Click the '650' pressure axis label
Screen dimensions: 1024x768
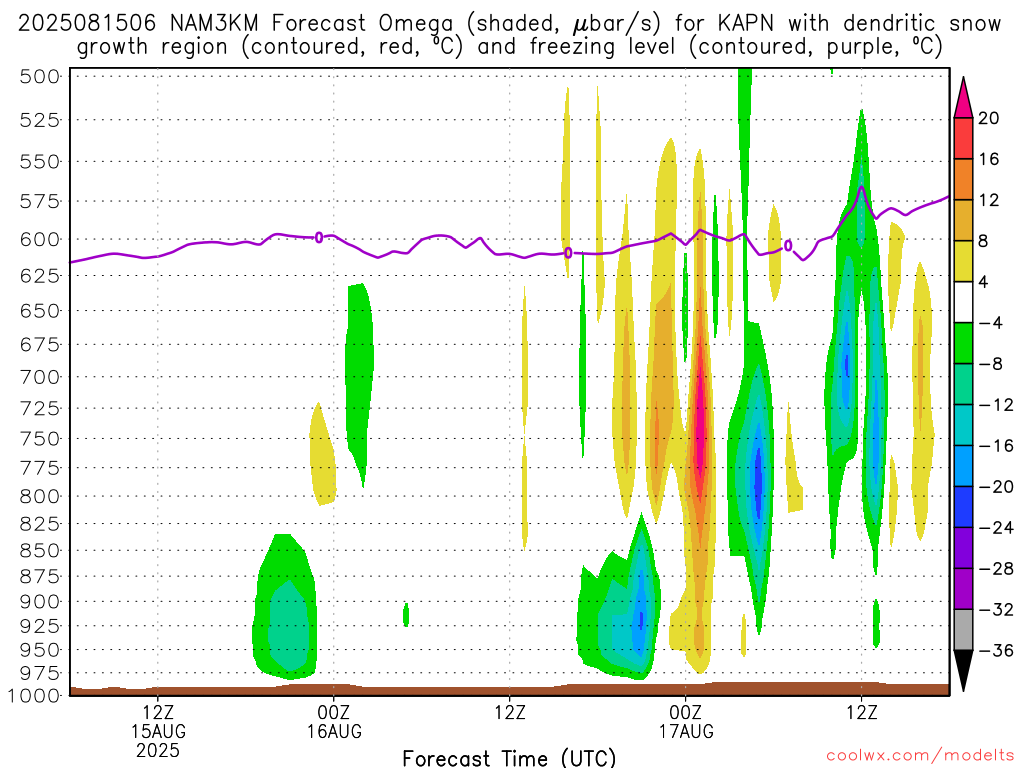40,311
